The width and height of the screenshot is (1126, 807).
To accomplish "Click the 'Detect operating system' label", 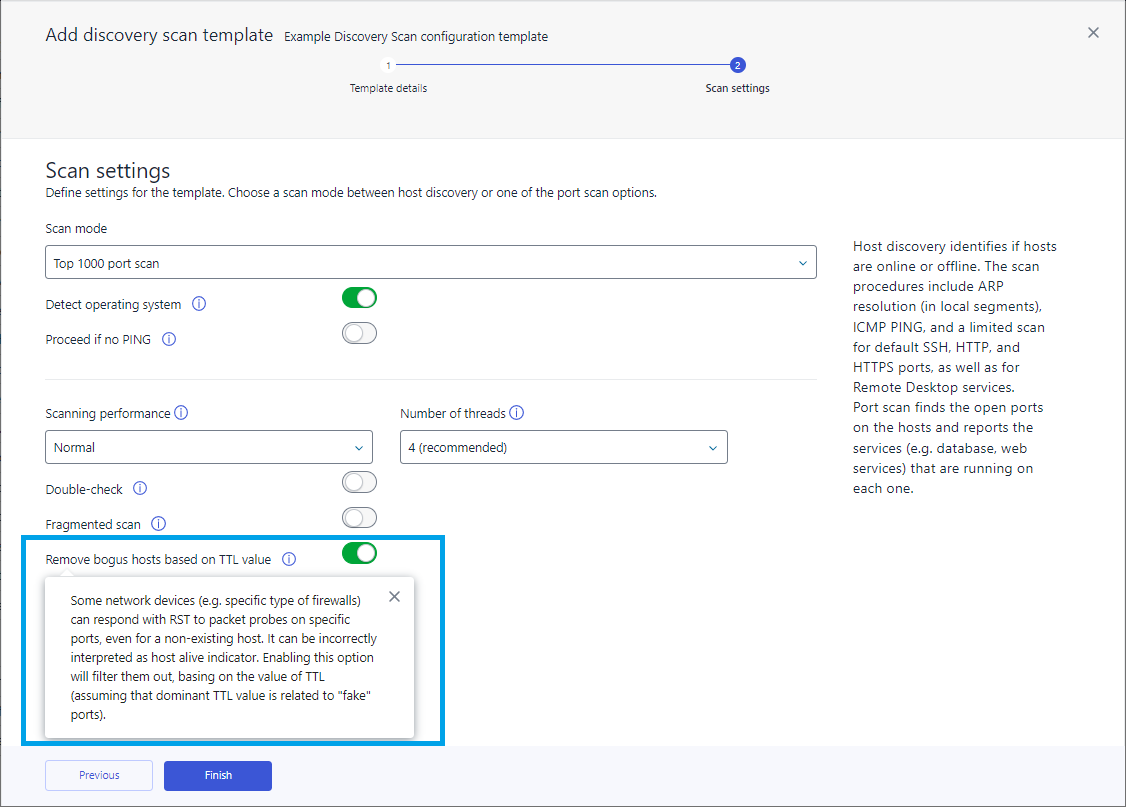I will (x=113, y=304).
